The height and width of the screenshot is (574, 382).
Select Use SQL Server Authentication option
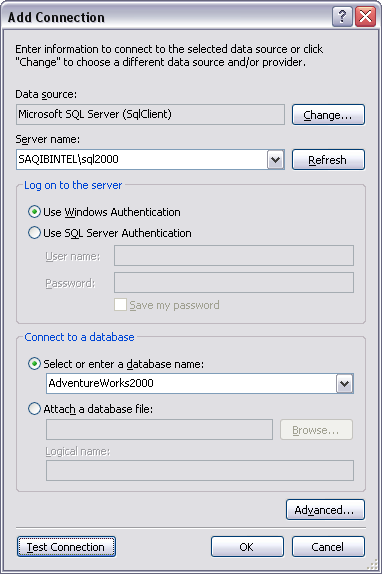(x=34, y=233)
